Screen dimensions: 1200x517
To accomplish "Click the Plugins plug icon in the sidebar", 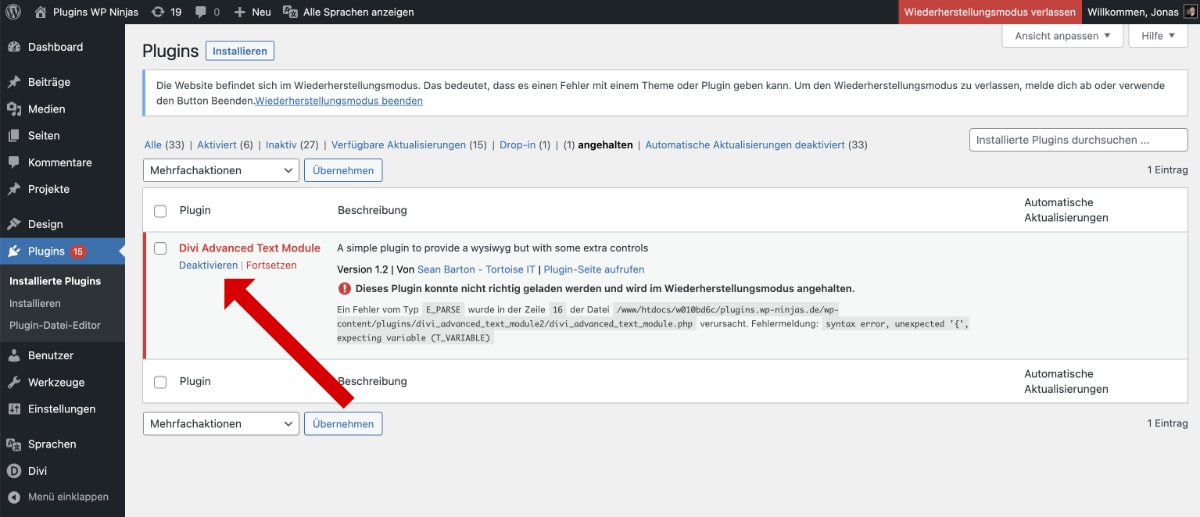I will (x=14, y=251).
